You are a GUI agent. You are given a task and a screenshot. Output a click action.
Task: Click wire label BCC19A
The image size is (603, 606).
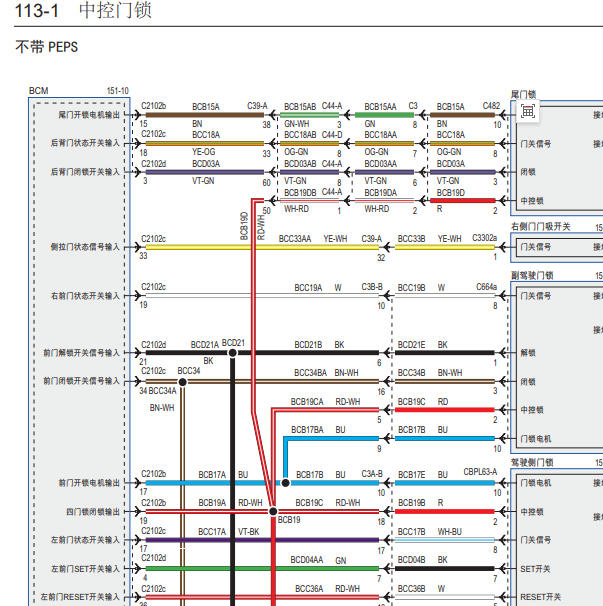(x=308, y=288)
